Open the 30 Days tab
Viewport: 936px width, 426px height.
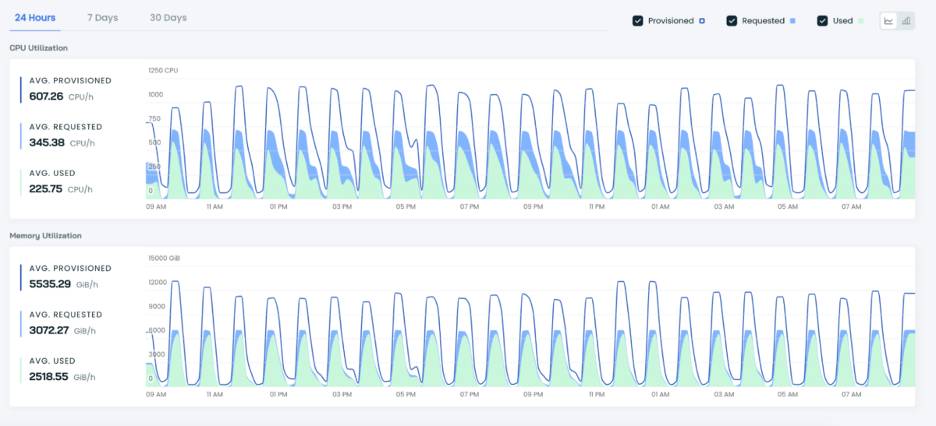[x=168, y=18]
